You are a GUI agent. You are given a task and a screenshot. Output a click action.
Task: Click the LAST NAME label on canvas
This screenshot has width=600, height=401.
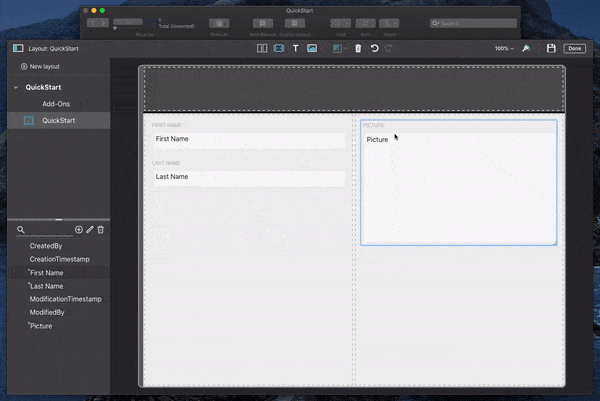(166, 163)
